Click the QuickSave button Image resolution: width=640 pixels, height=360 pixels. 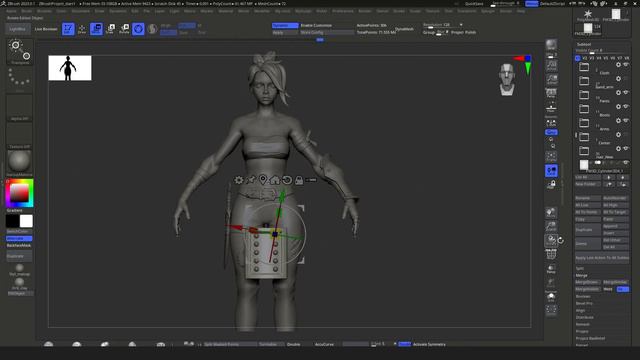(474, 4)
